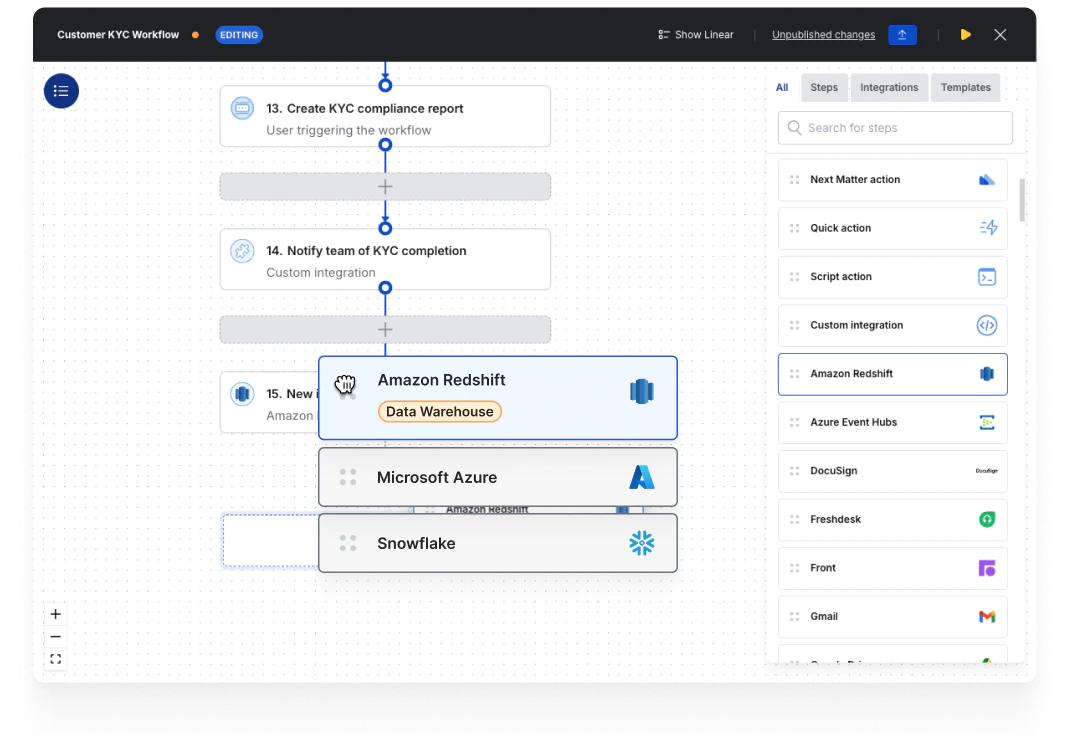The height and width of the screenshot is (735, 1070).
Task: Grab the Next Matter action drag handle
Action: 794,179
